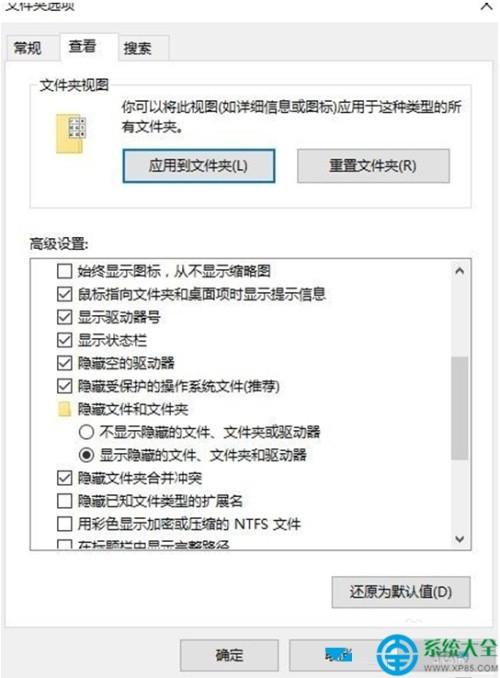
Task: Select 显示隐藏的文件、文件夹和驱动器 radio
Action: click(87, 455)
